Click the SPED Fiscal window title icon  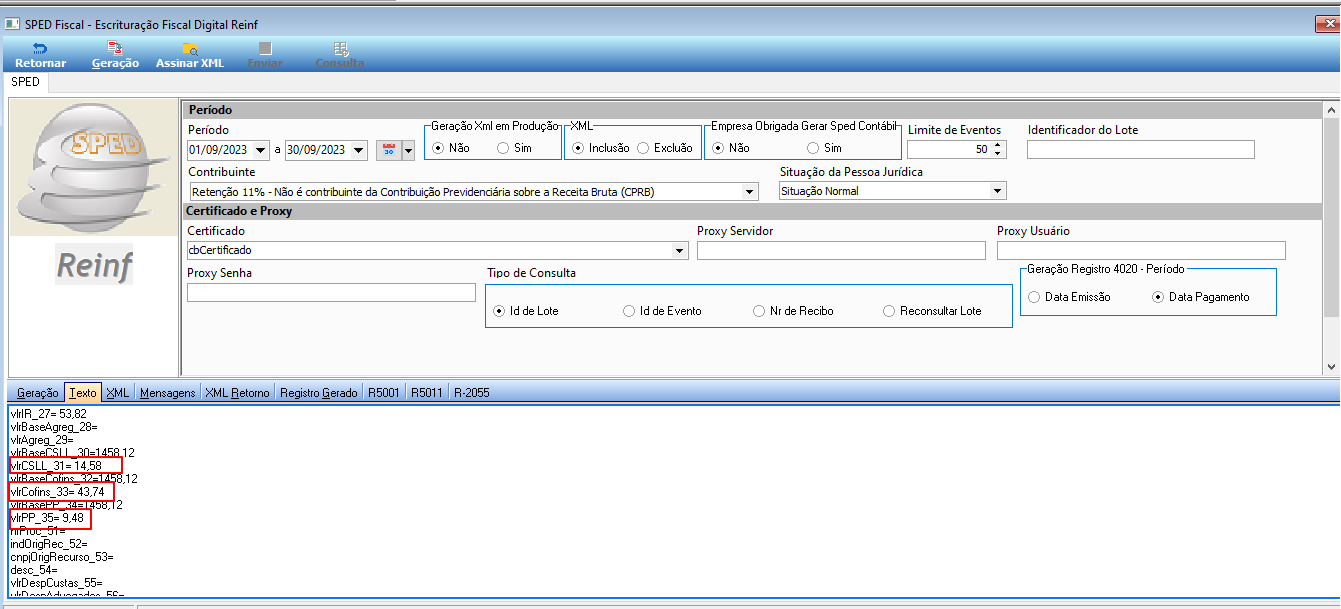click(x=13, y=23)
